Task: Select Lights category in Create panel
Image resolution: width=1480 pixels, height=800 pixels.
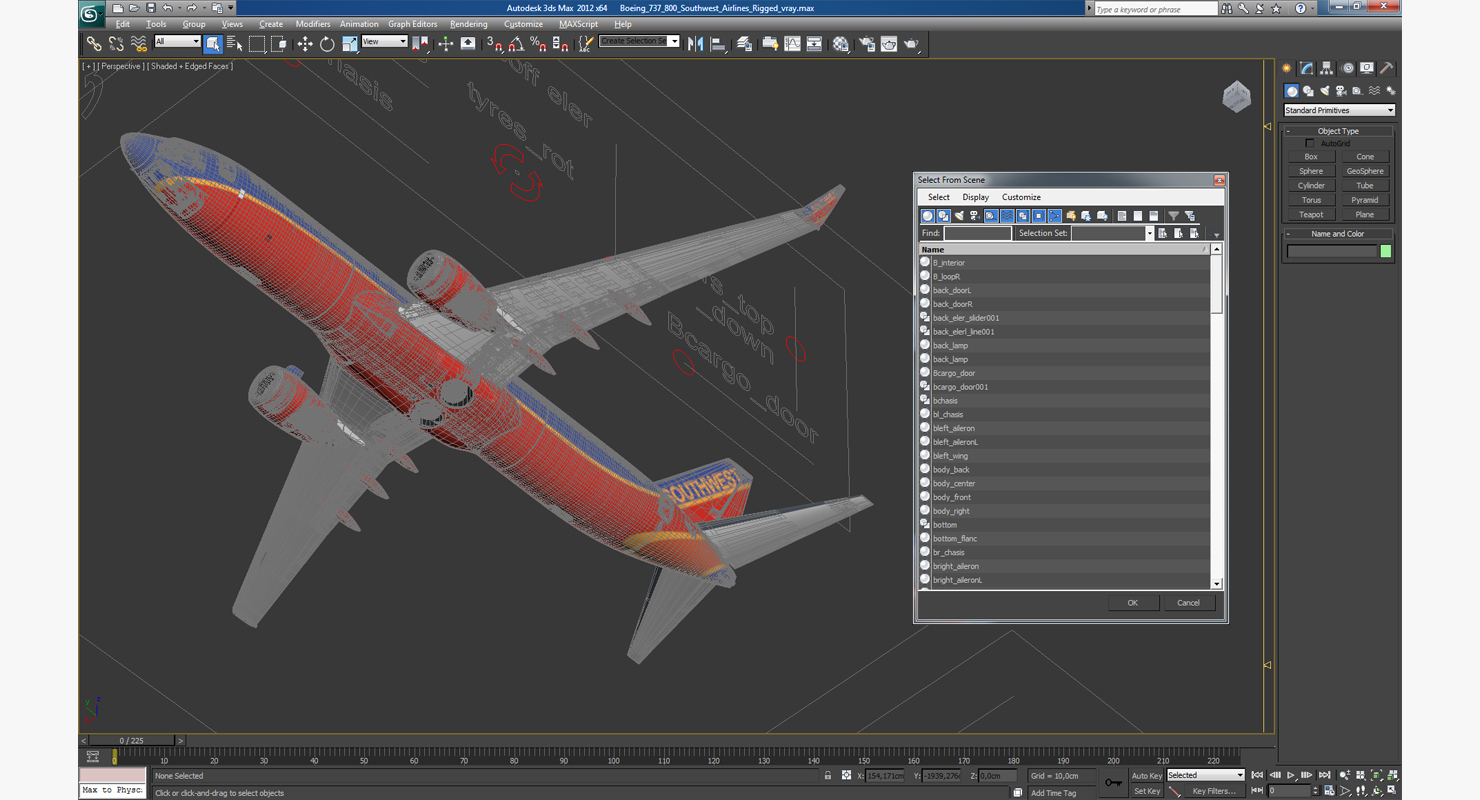Action: (1325, 91)
